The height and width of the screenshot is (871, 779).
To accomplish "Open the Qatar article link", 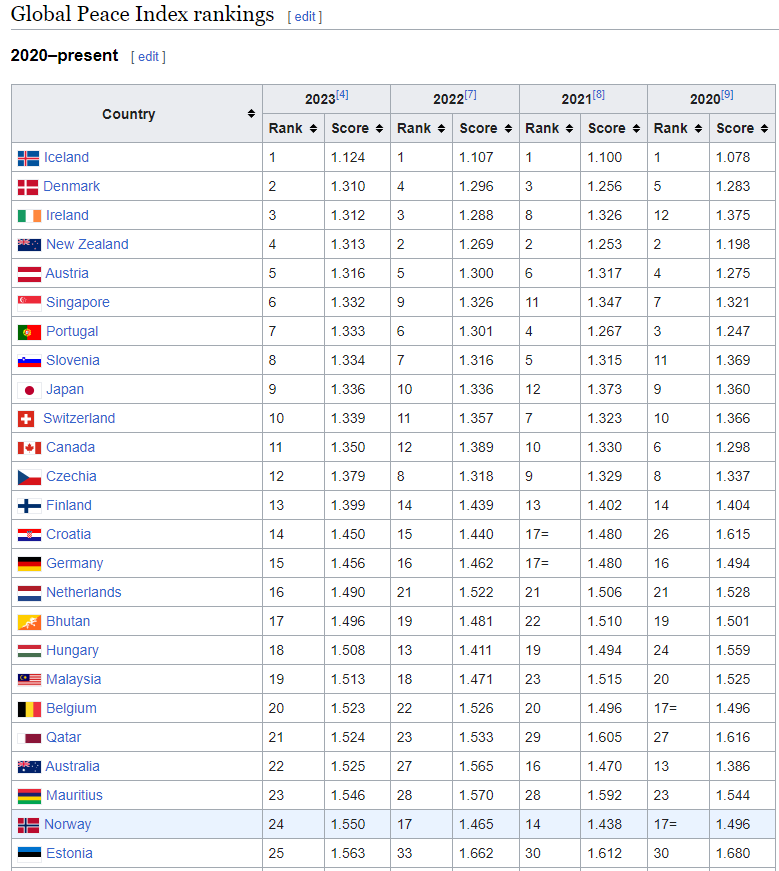I will (63, 737).
